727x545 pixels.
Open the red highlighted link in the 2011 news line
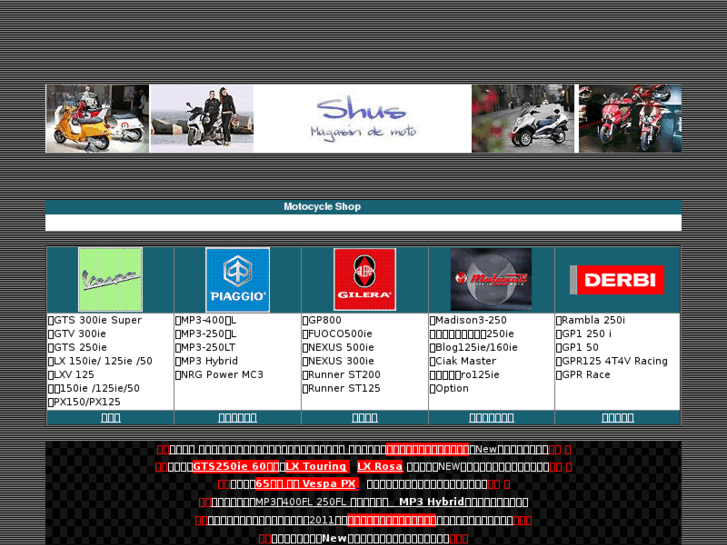pos(391,520)
